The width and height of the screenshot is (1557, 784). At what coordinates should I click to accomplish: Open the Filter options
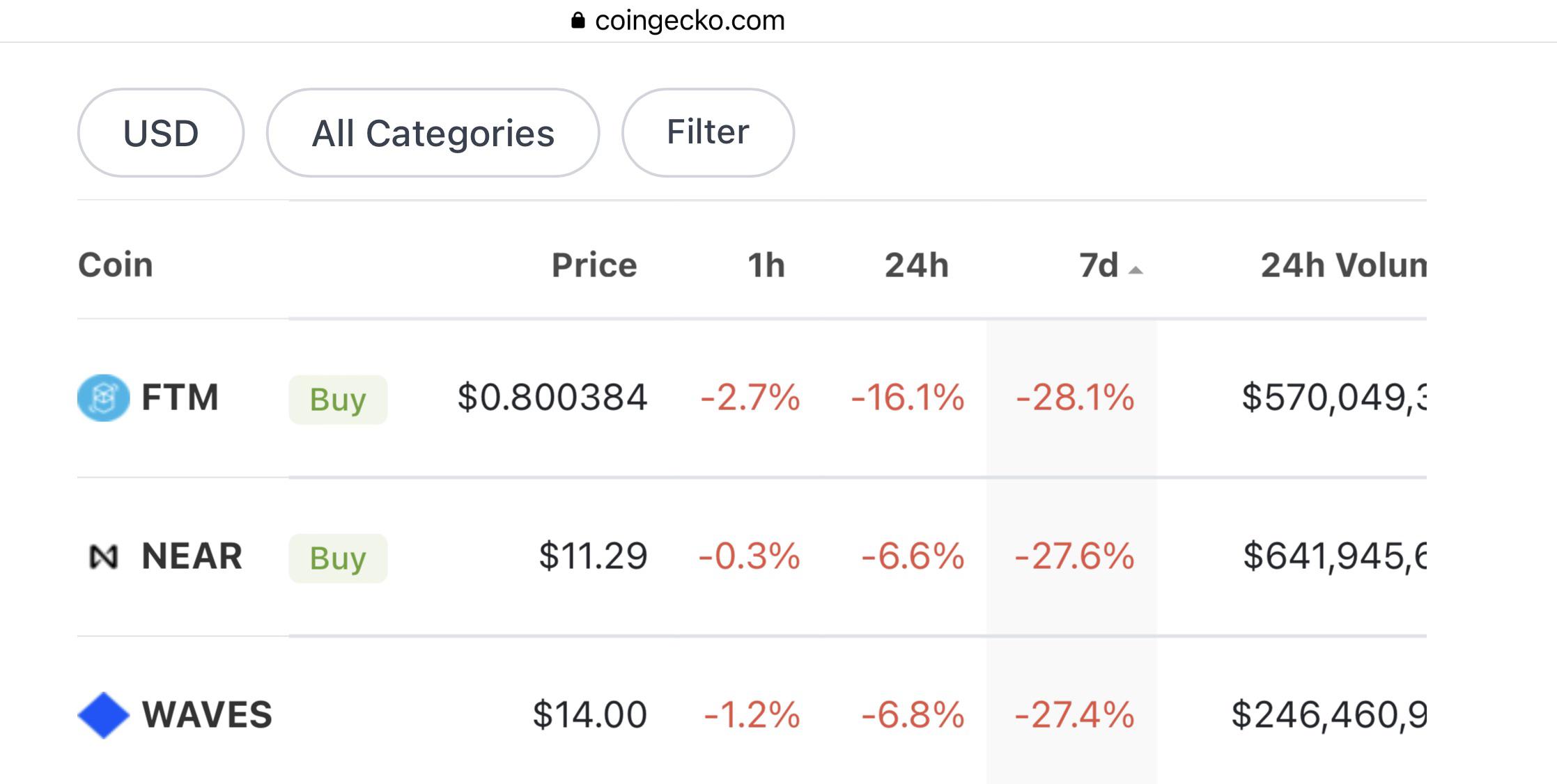tap(707, 132)
